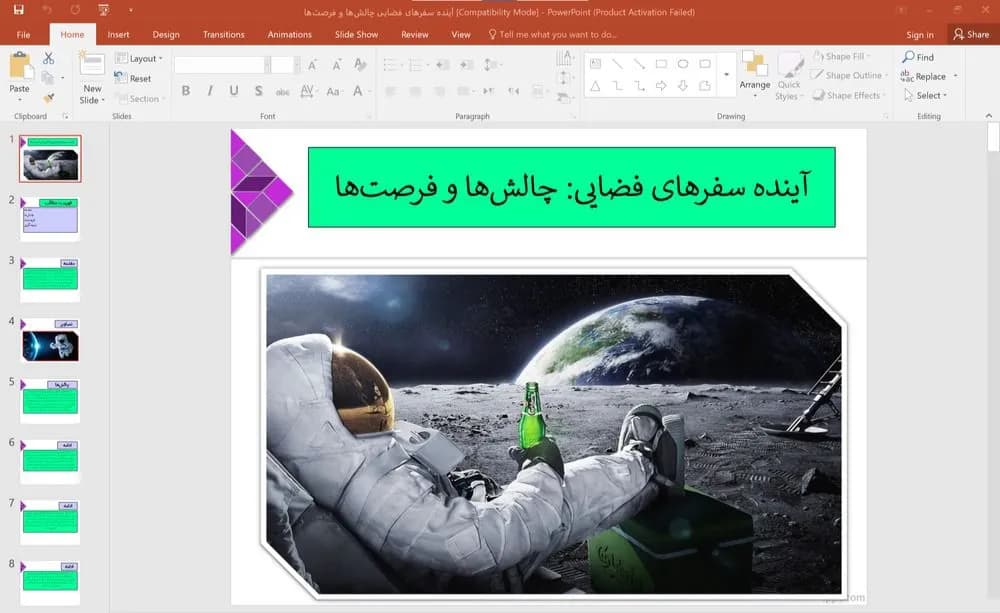Toggle Bold formatting
The image size is (1000, 613).
point(186,91)
